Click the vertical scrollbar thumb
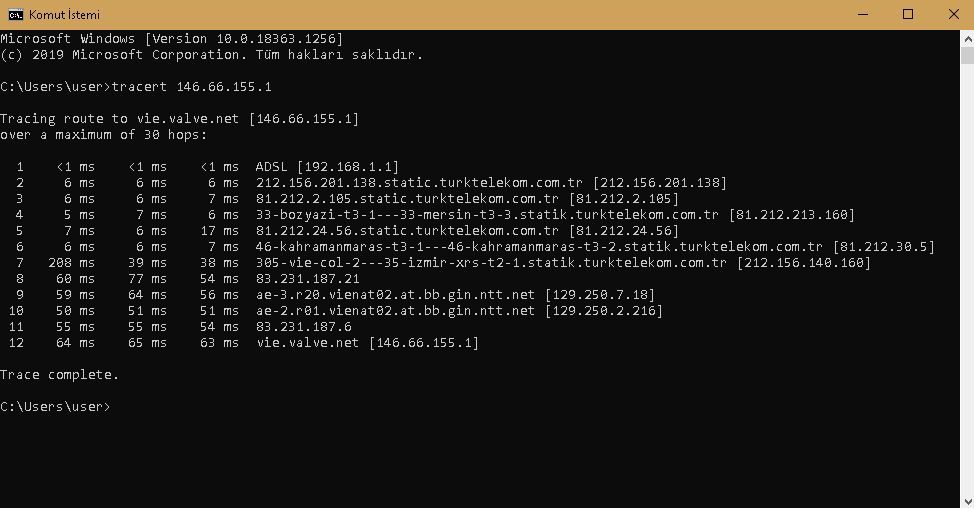 967,55
